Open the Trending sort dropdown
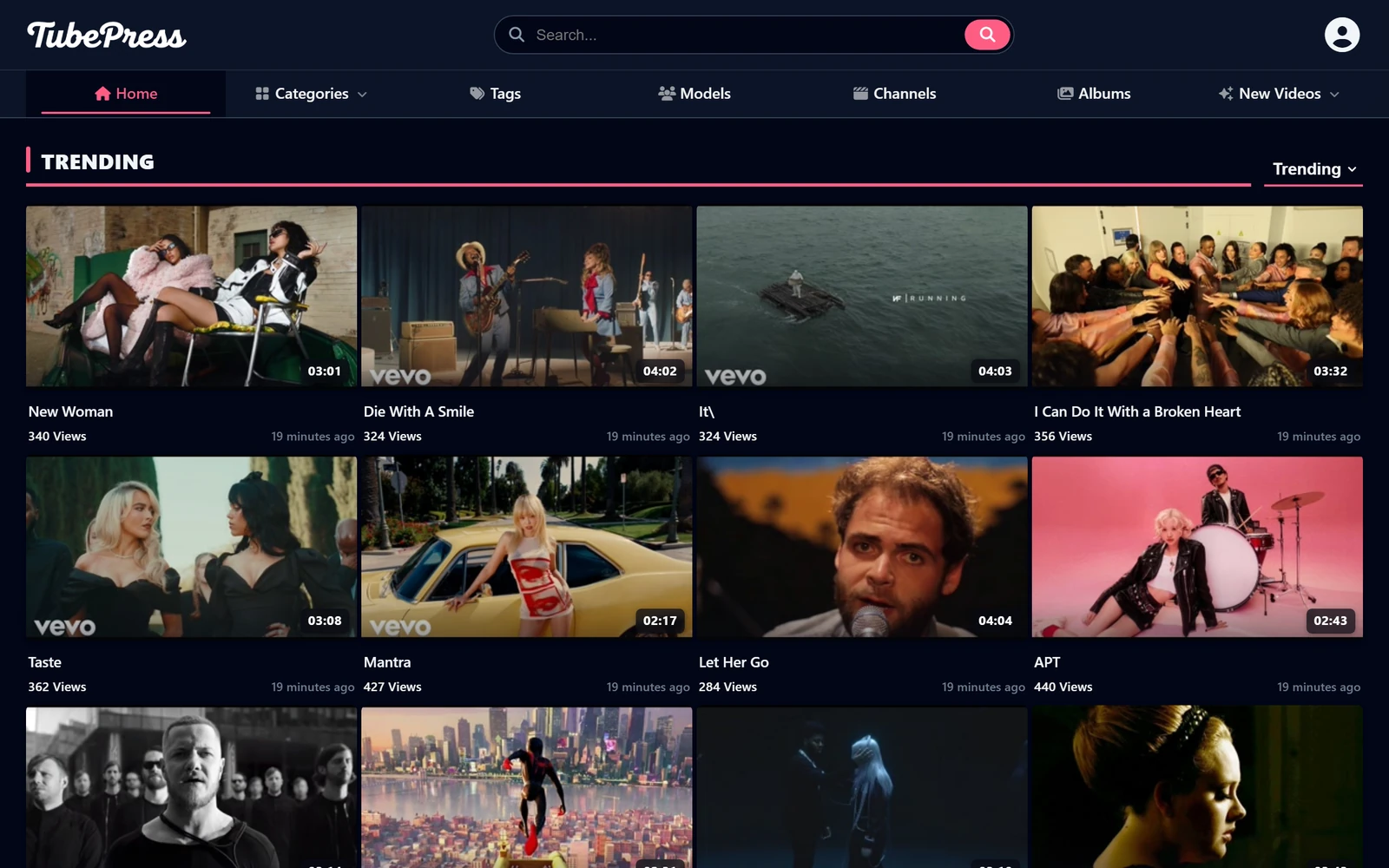This screenshot has width=1389, height=868. [x=1313, y=169]
